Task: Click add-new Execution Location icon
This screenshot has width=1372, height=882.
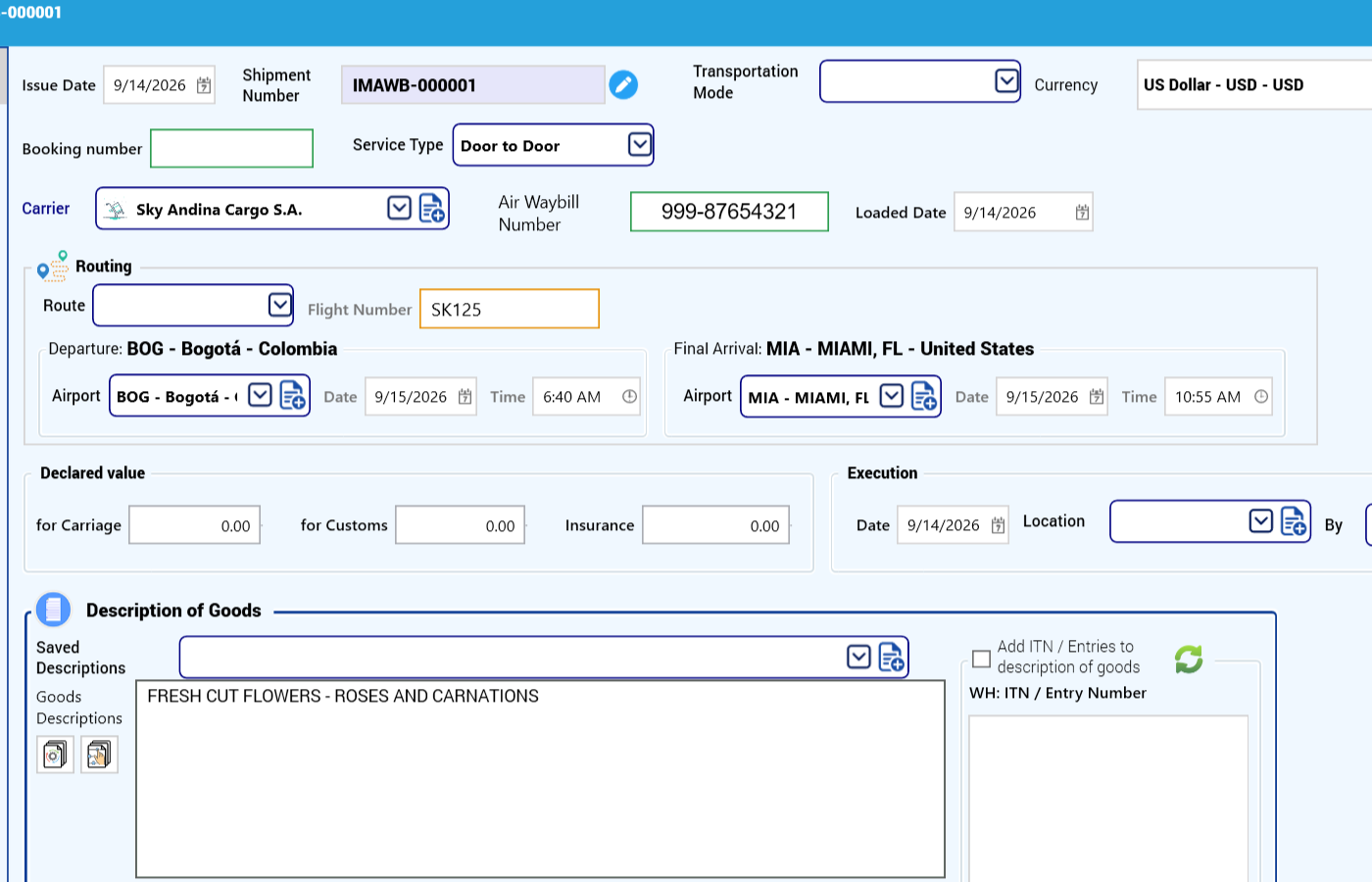Action: coord(1294,520)
